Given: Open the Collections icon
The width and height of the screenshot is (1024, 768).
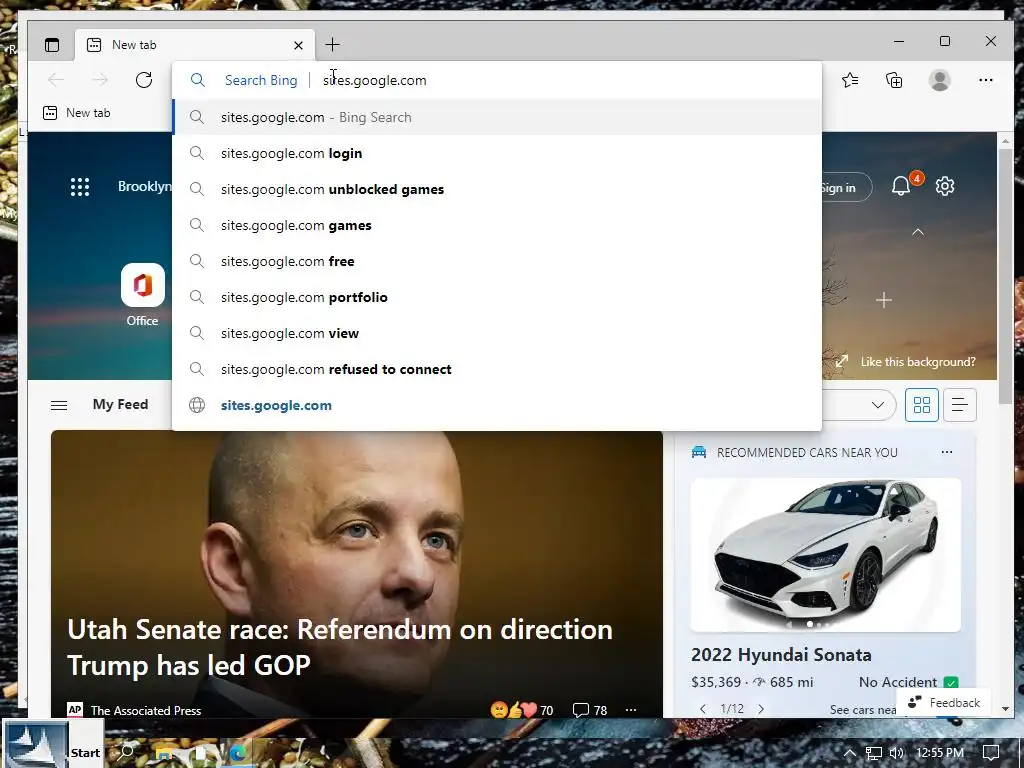Looking at the screenshot, I should (x=894, y=80).
